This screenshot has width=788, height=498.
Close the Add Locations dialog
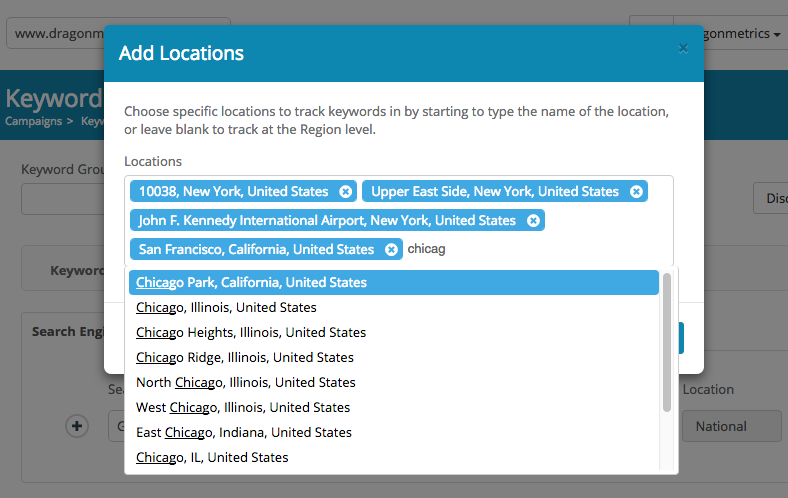click(x=683, y=48)
